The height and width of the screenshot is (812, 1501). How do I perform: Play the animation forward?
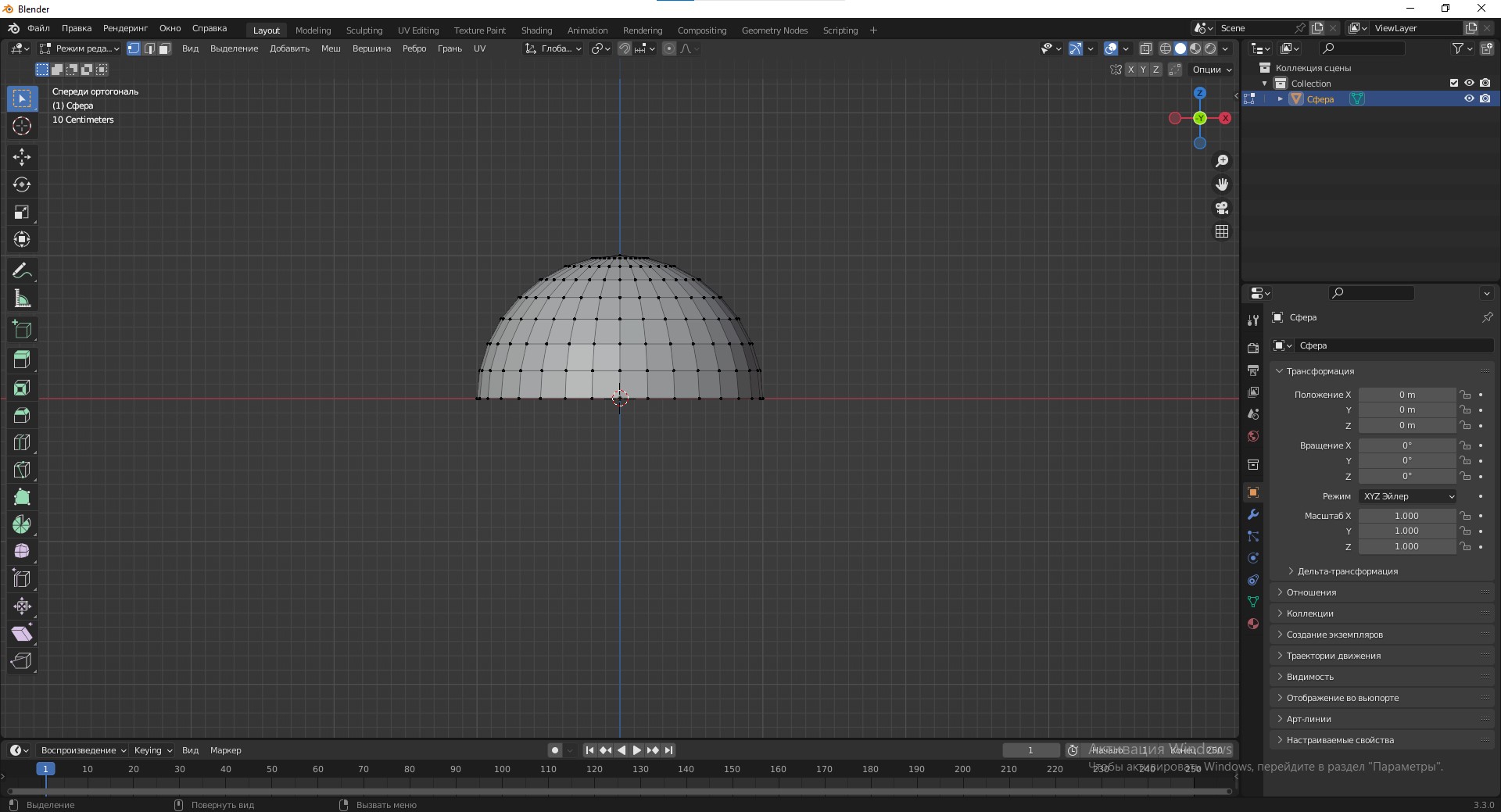pyautogui.click(x=637, y=750)
